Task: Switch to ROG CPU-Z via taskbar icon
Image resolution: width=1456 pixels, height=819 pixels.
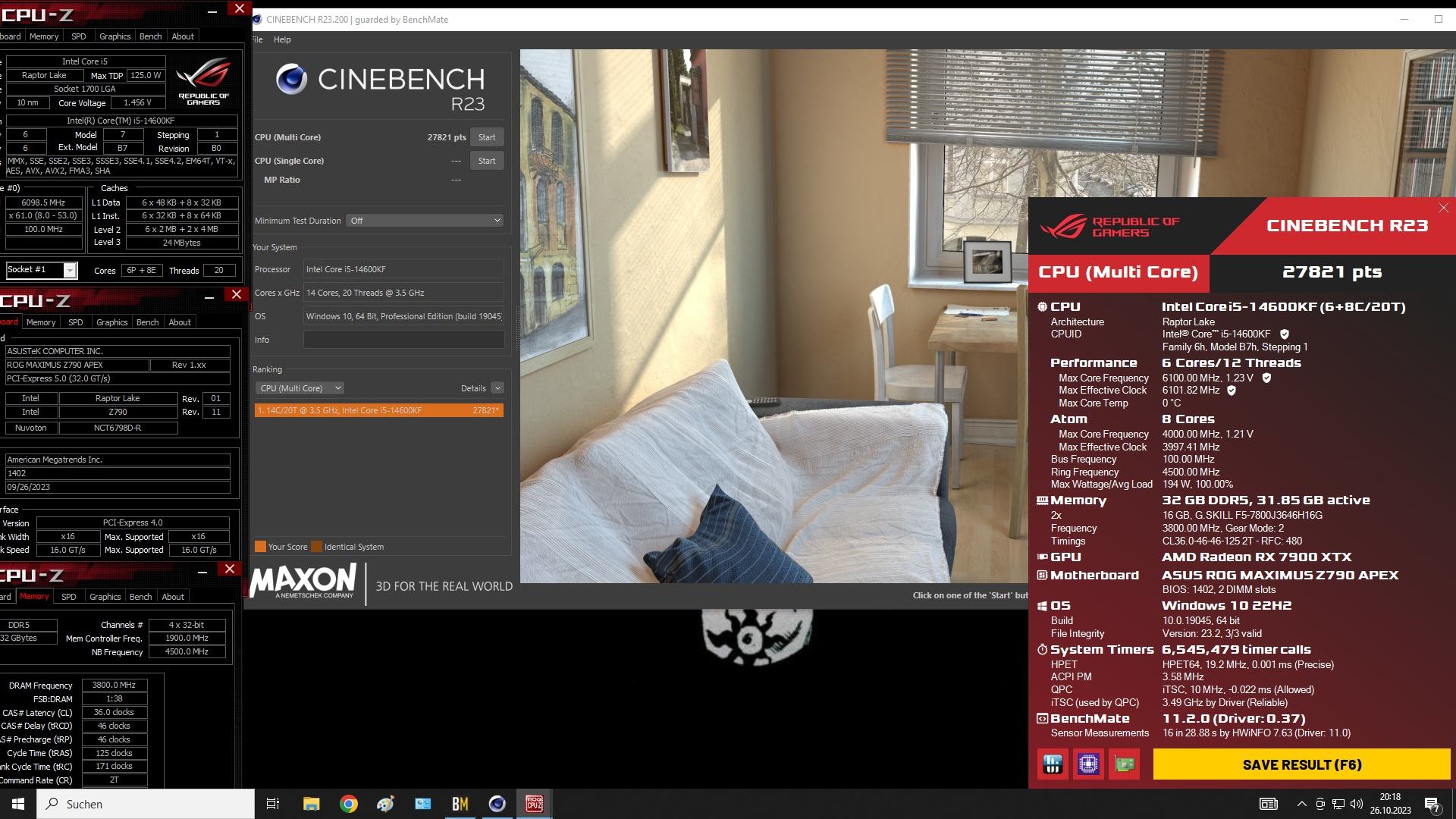Action: coord(534,804)
